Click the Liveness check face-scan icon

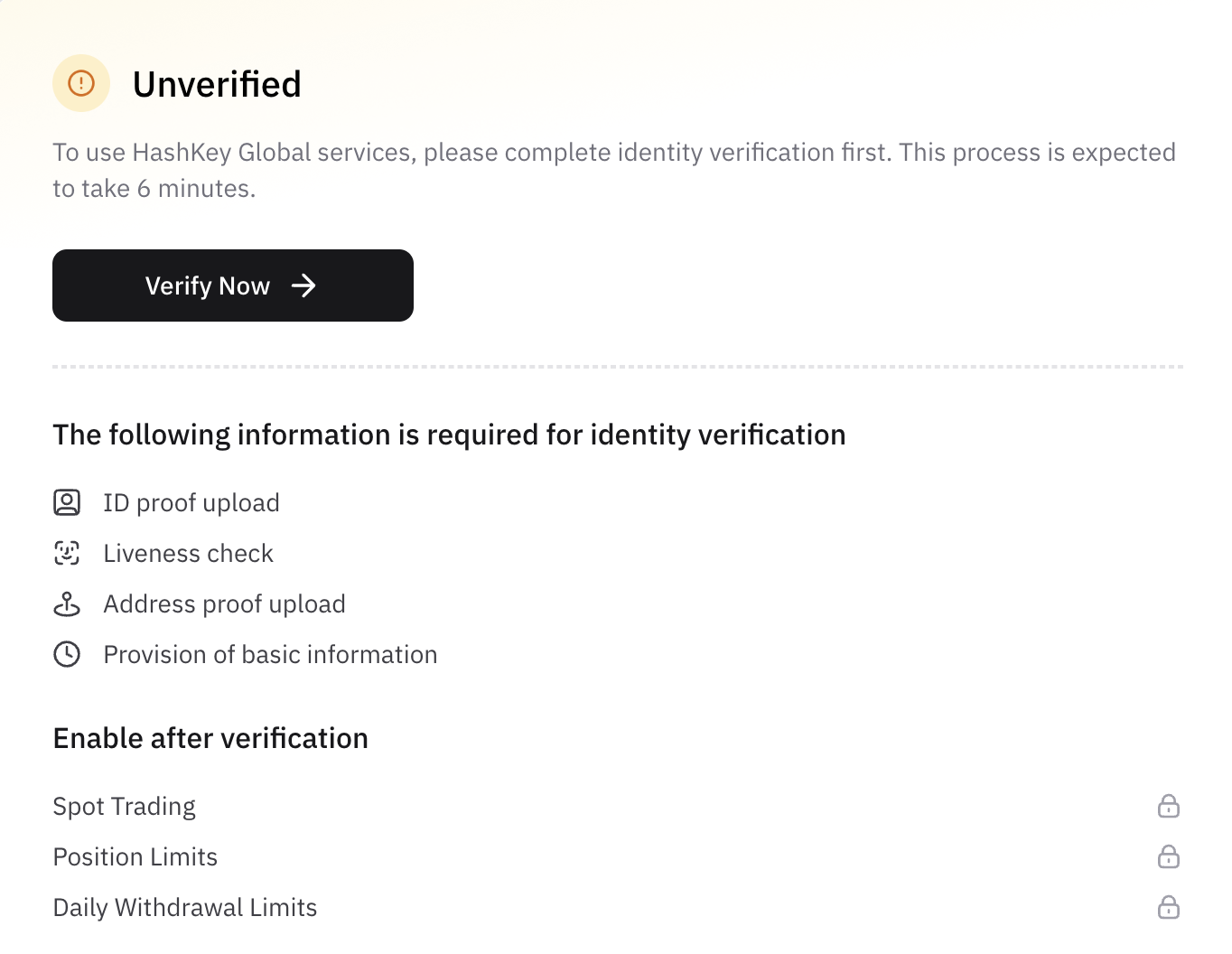point(67,553)
